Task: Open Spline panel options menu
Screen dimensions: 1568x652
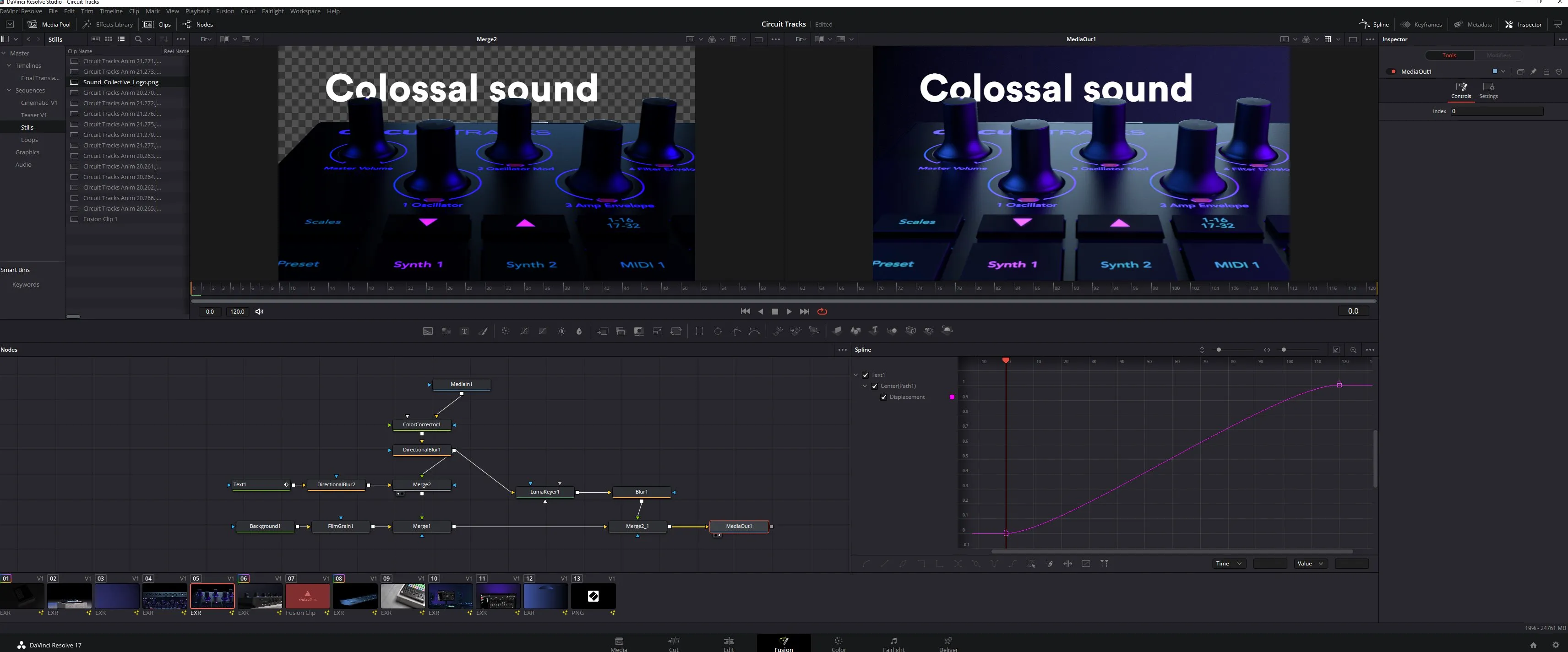Action: coord(1370,350)
